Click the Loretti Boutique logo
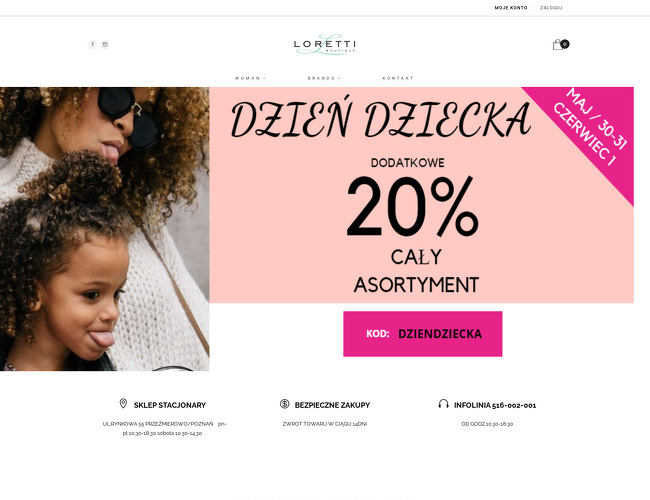Screen dimensions: 650x500 coord(325,44)
